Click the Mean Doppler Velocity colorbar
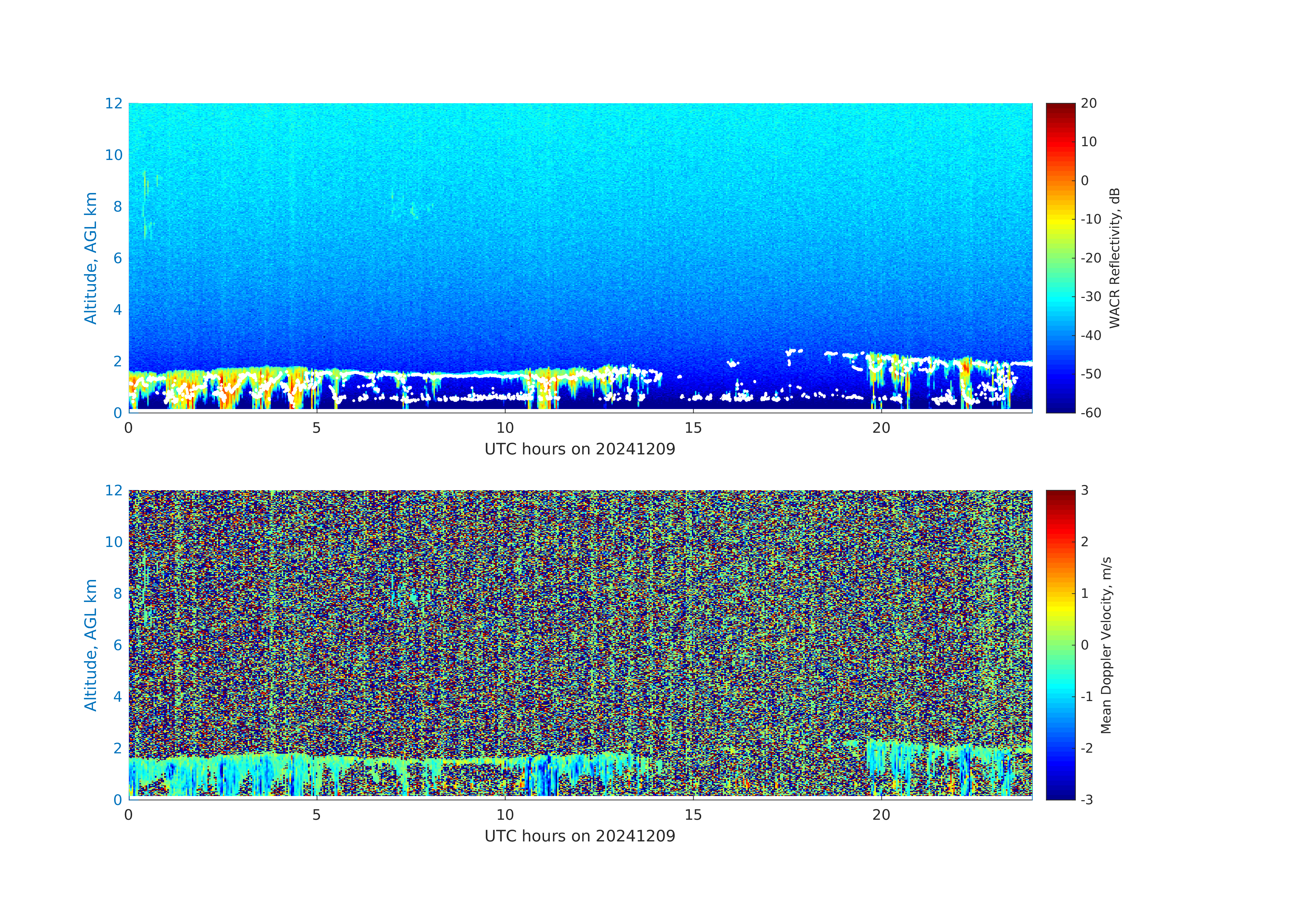The image size is (1316, 903). [x=1060, y=644]
